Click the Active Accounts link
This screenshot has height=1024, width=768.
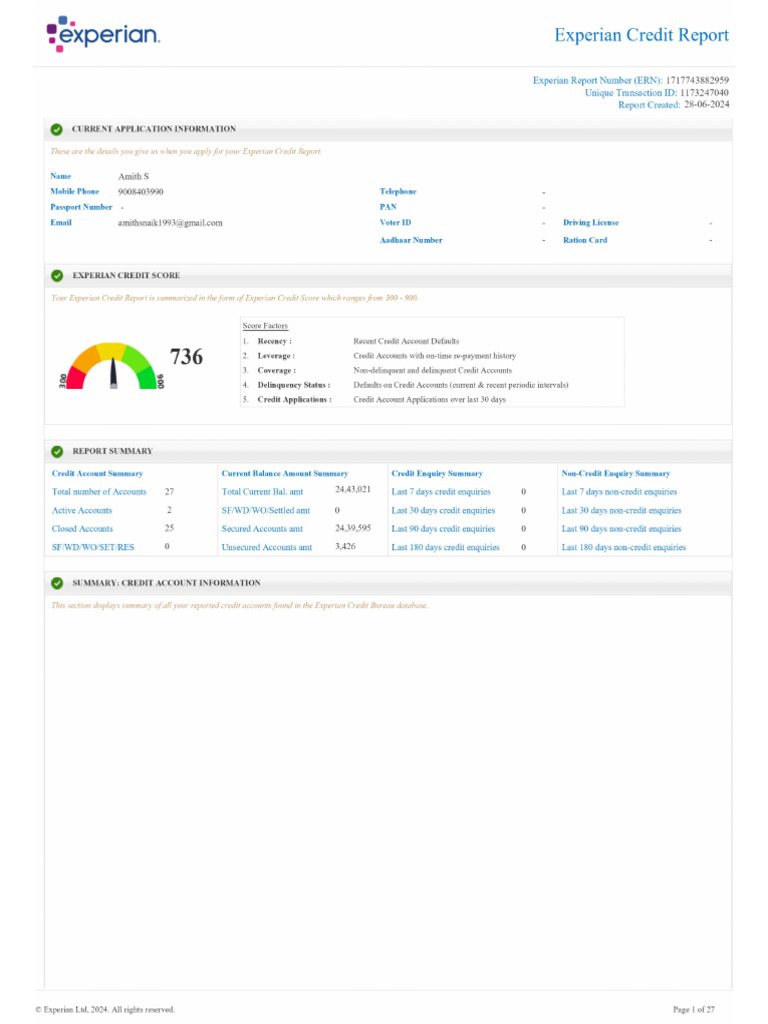(82, 511)
